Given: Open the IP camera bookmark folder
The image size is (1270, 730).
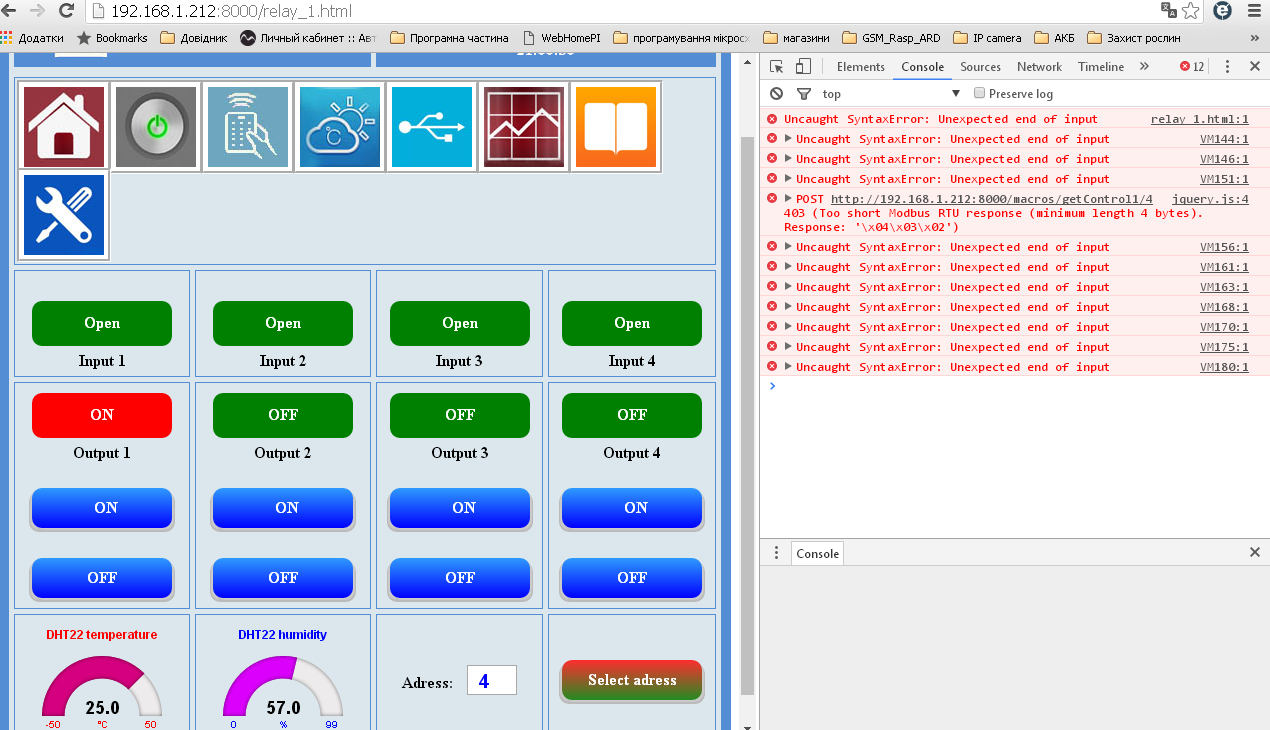Looking at the screenshot, I should click(x=987, y=38).
